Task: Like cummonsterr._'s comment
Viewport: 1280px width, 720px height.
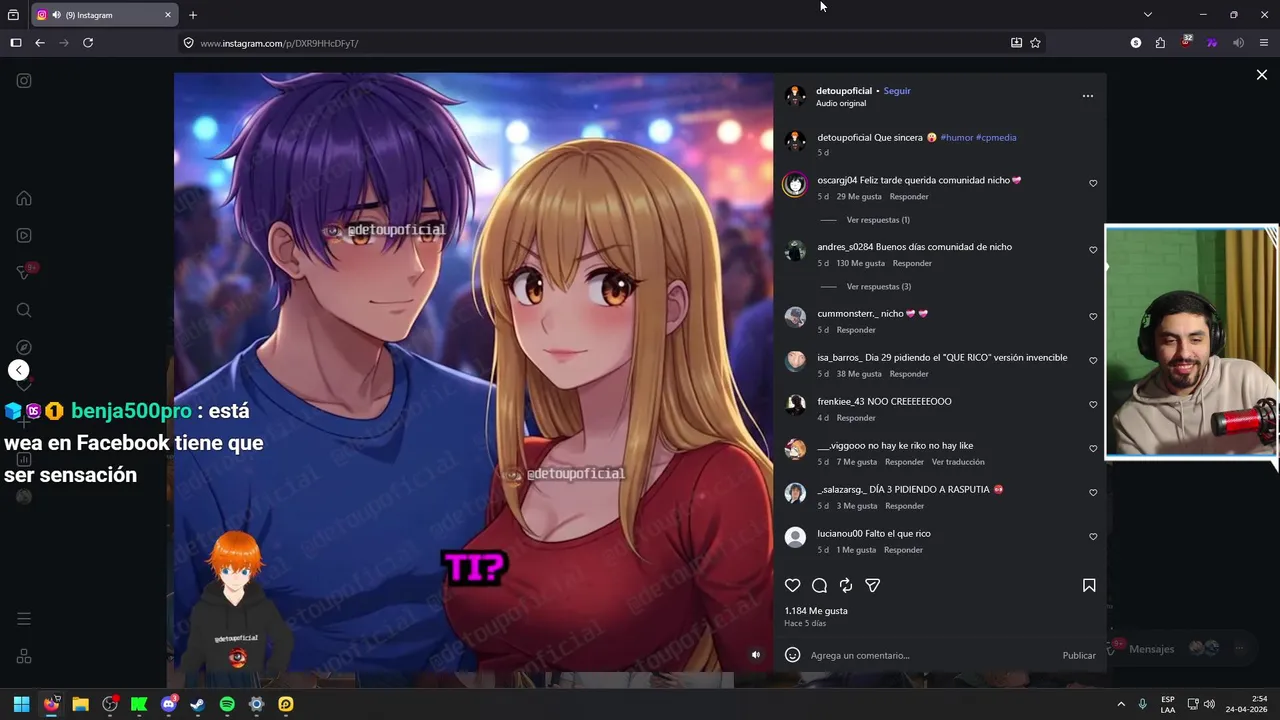Action: 1093,317
